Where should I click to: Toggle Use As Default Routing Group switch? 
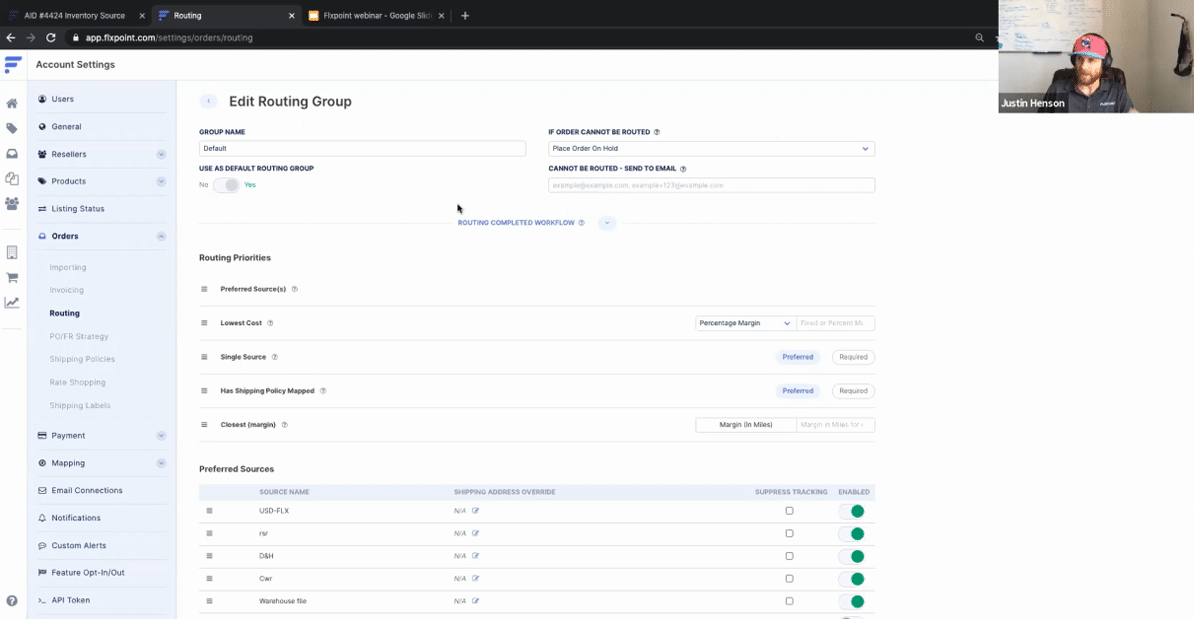click(x=226, y=185)
